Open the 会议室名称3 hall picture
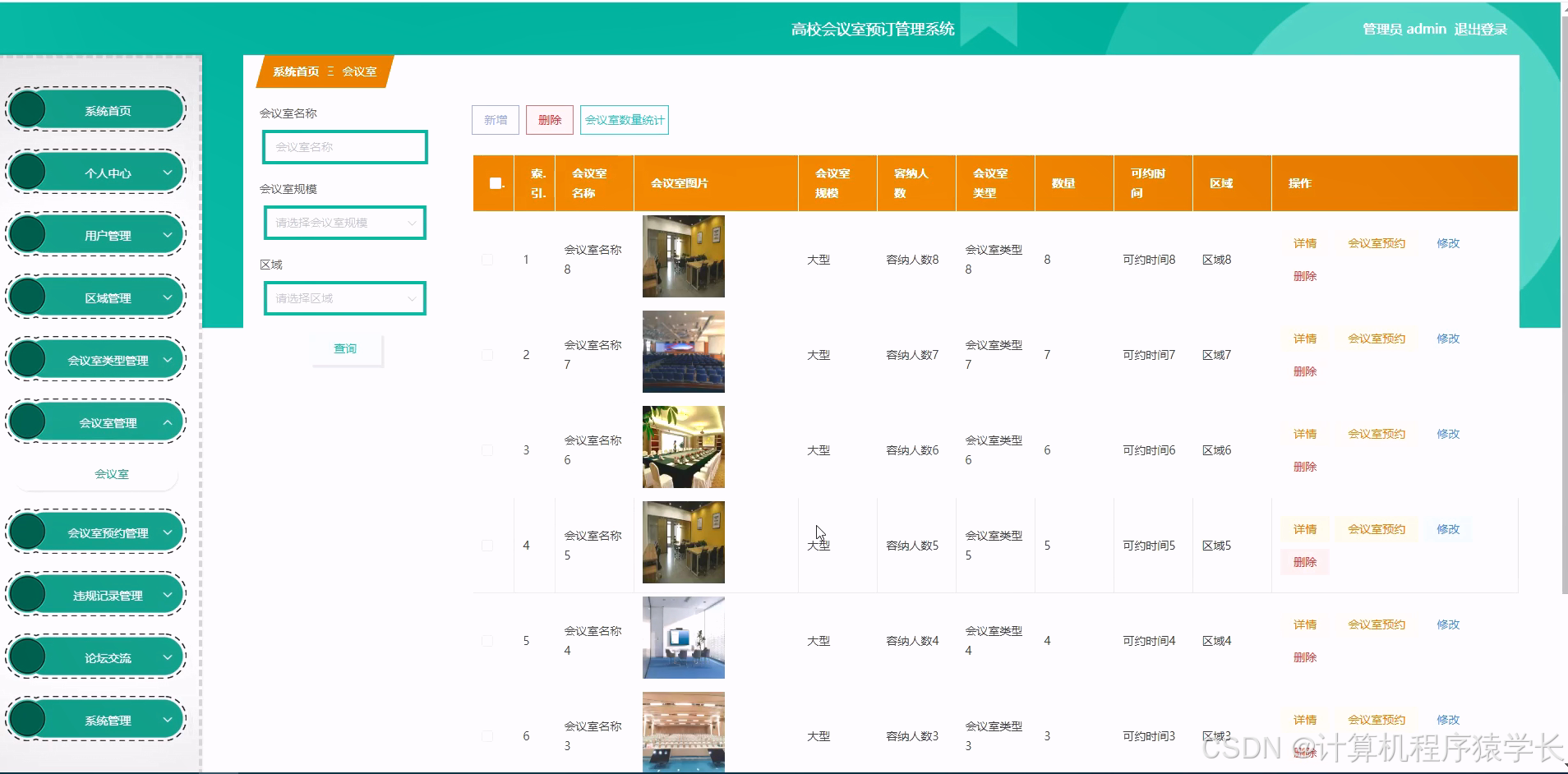1568x774 pixels. click(684, 732)
